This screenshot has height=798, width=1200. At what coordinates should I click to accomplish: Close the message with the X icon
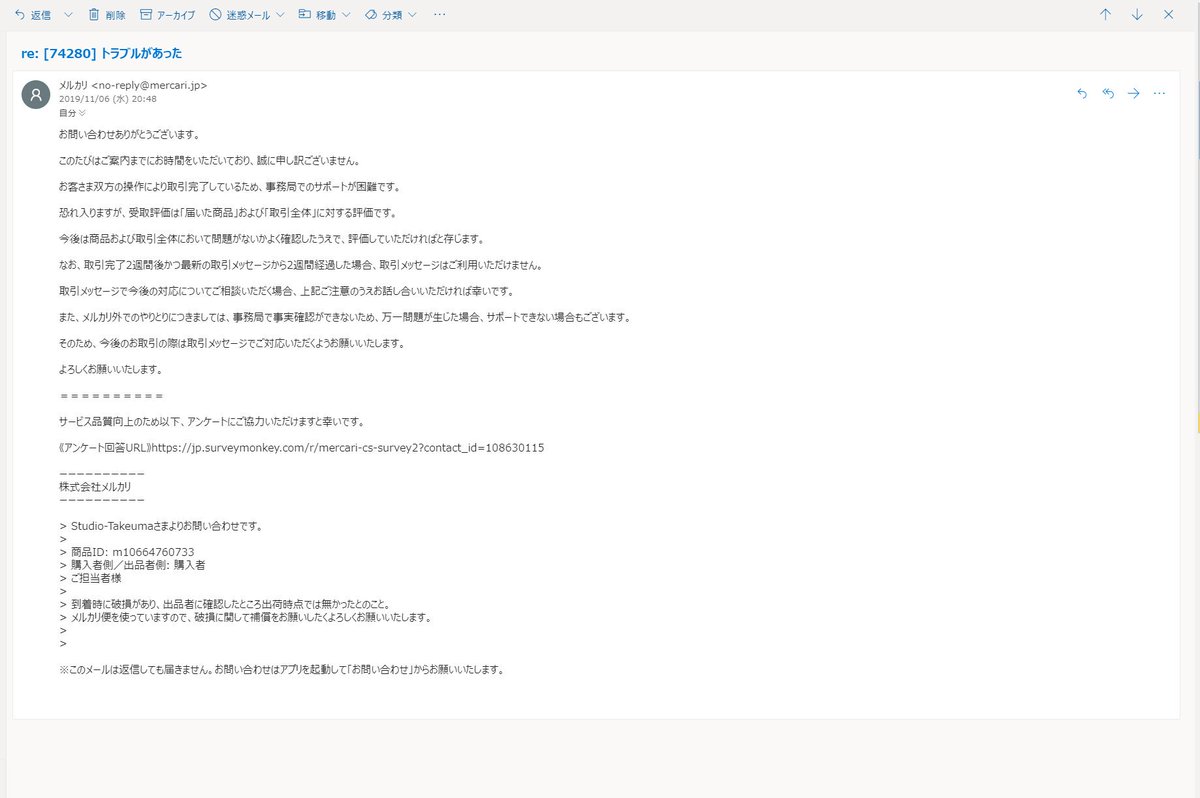pyautogui.click(x=1168, y=15)
